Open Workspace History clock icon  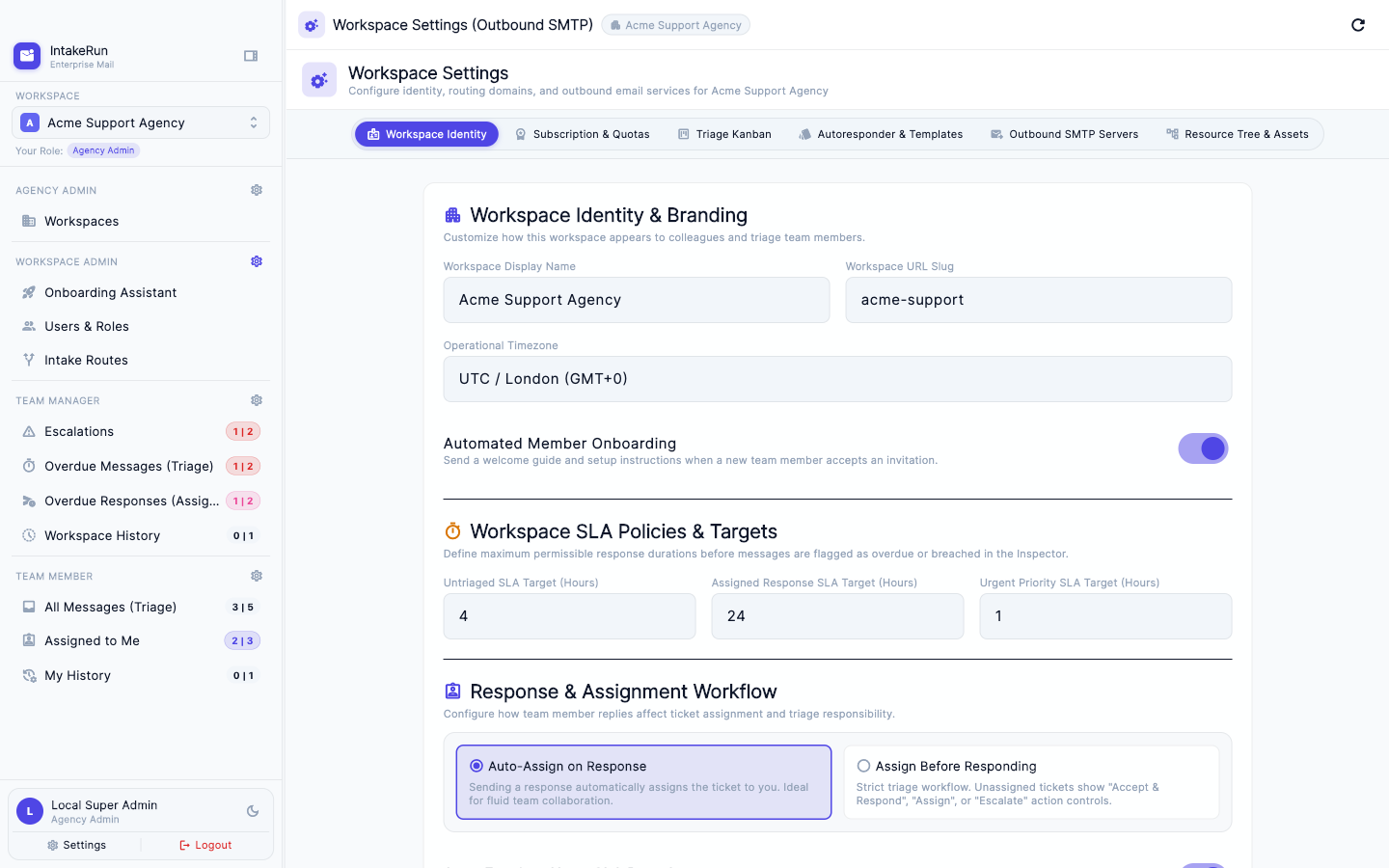29,535
